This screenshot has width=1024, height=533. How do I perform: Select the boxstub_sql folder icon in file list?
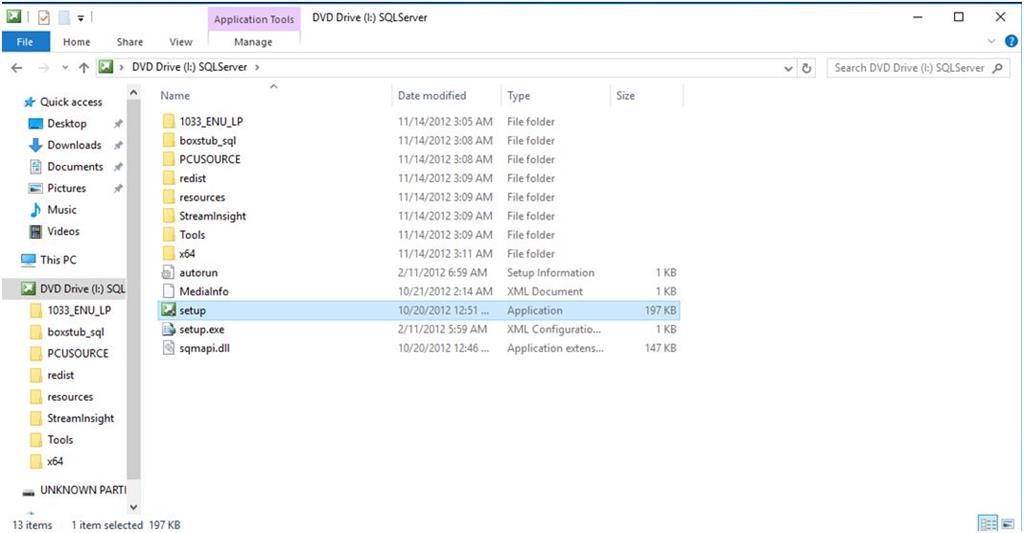click(168, 140)
